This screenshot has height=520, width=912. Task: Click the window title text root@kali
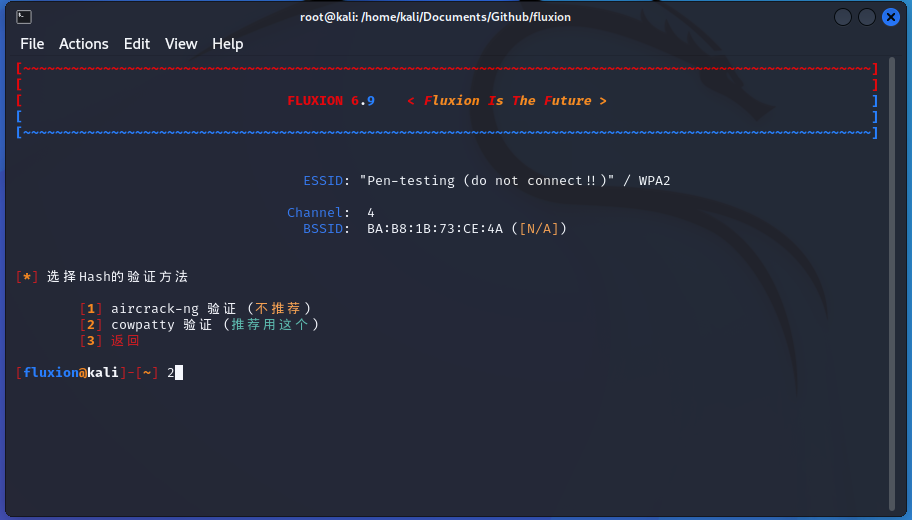point(435,17)
